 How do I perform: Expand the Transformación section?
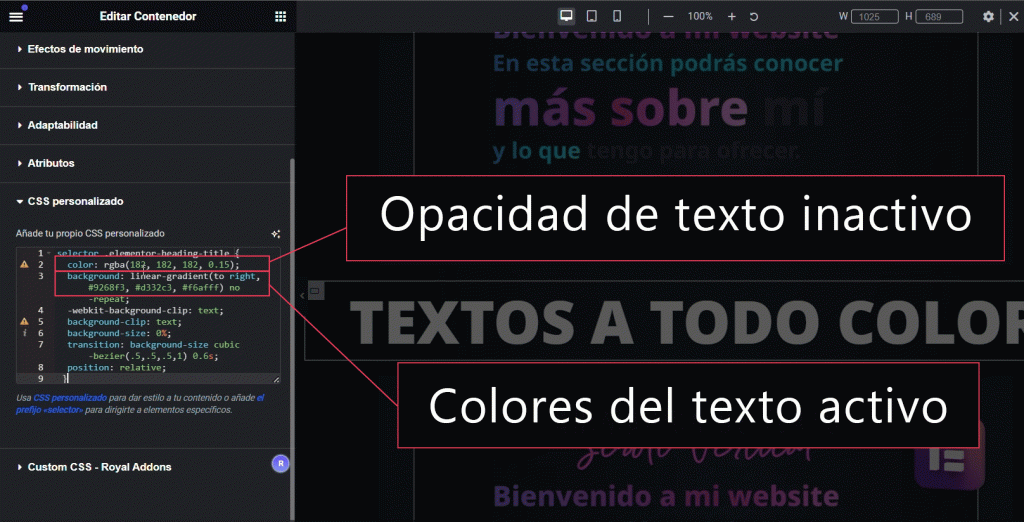point(67,87)
